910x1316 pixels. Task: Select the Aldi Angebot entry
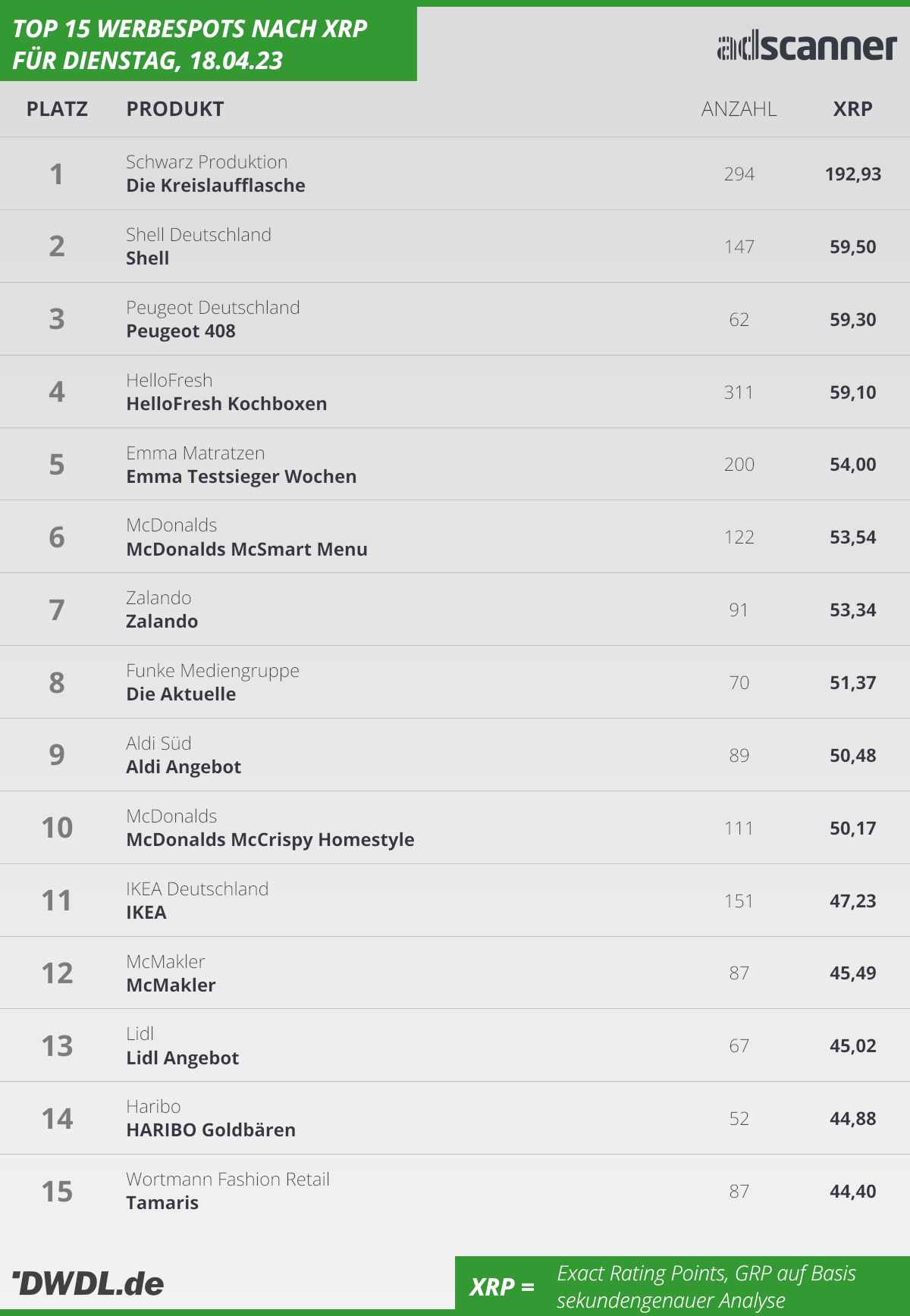coord(184,767)
